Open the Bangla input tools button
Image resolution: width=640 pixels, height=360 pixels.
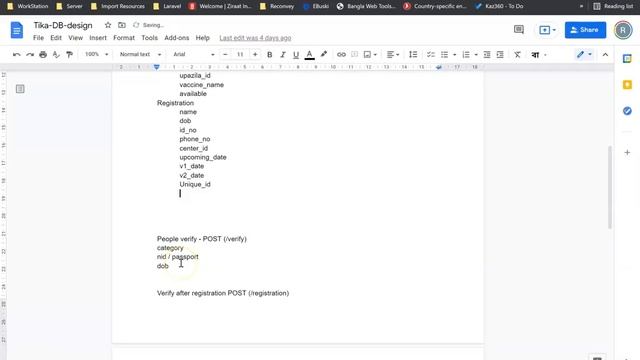(x=535, y=55)
